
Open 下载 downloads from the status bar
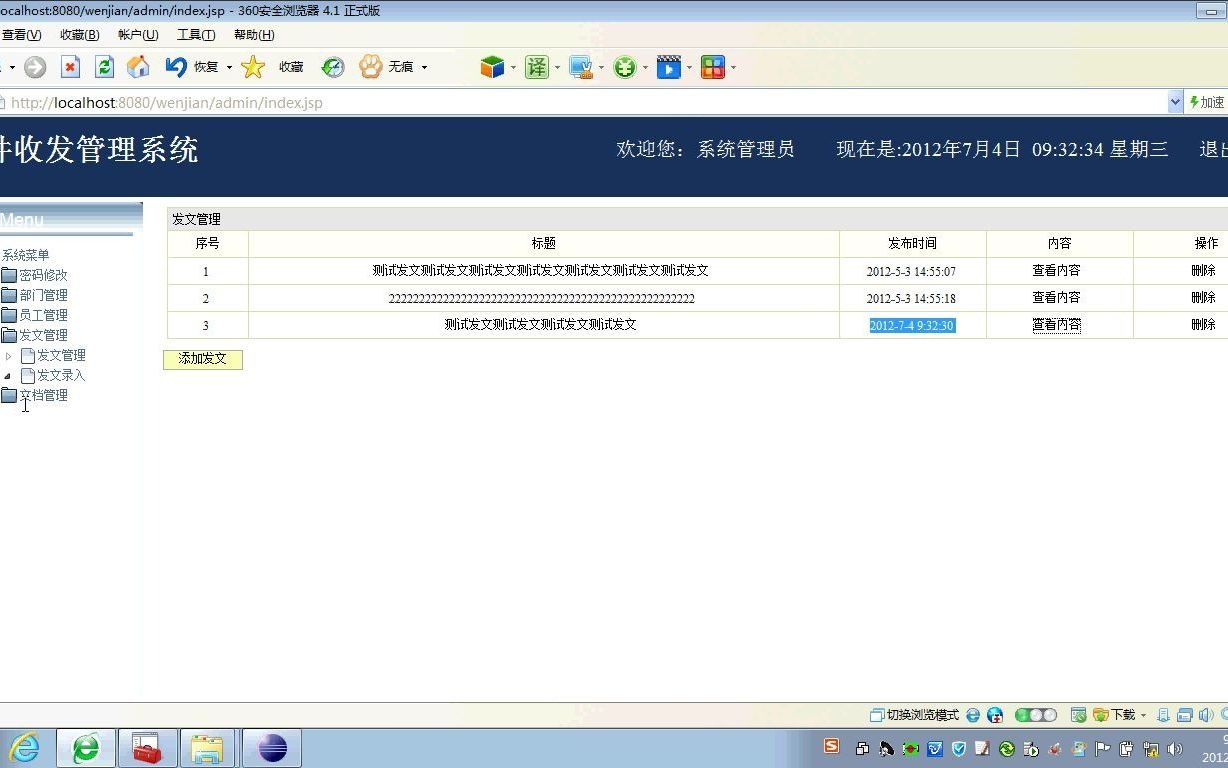click(1117, 715)
